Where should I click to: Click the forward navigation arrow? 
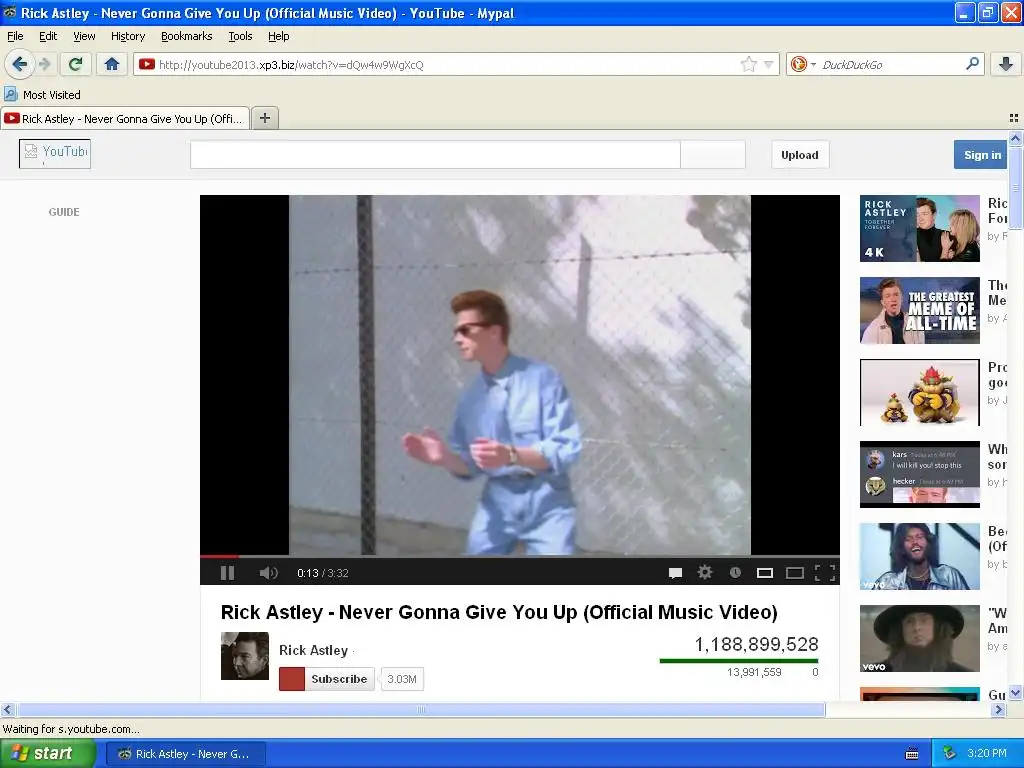[44, 64]
